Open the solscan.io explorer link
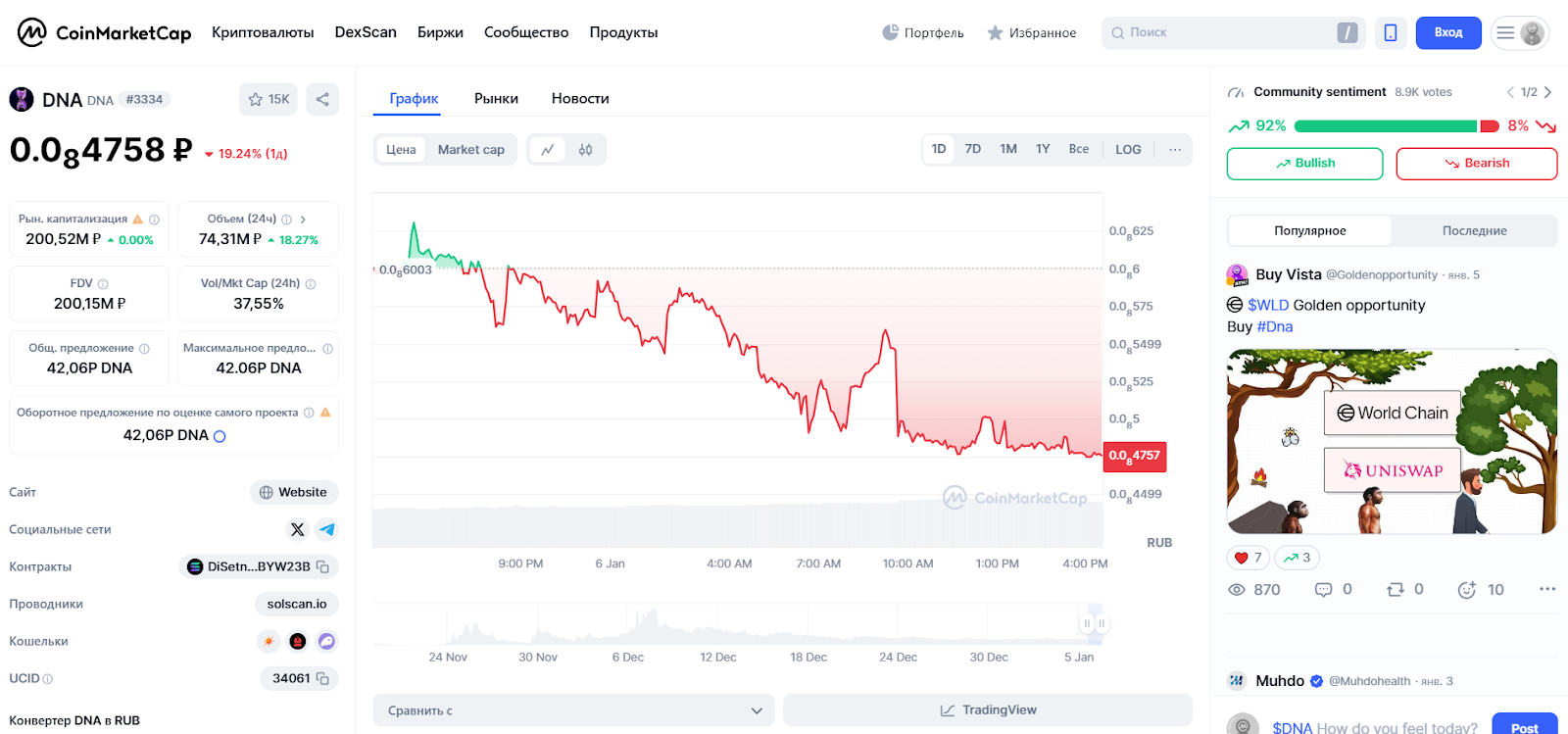The height and width of the screenshot is (734, 1568). [297, 604]
